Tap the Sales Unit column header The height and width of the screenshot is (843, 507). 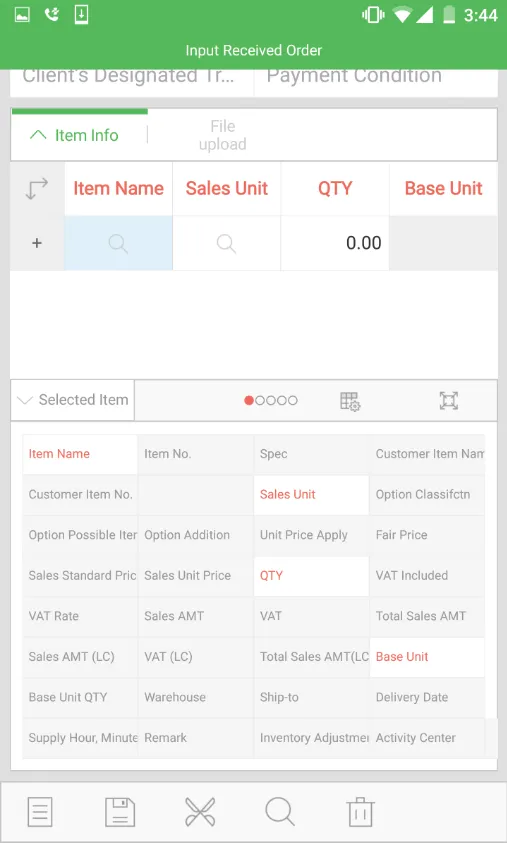click(x=226, y=189)
